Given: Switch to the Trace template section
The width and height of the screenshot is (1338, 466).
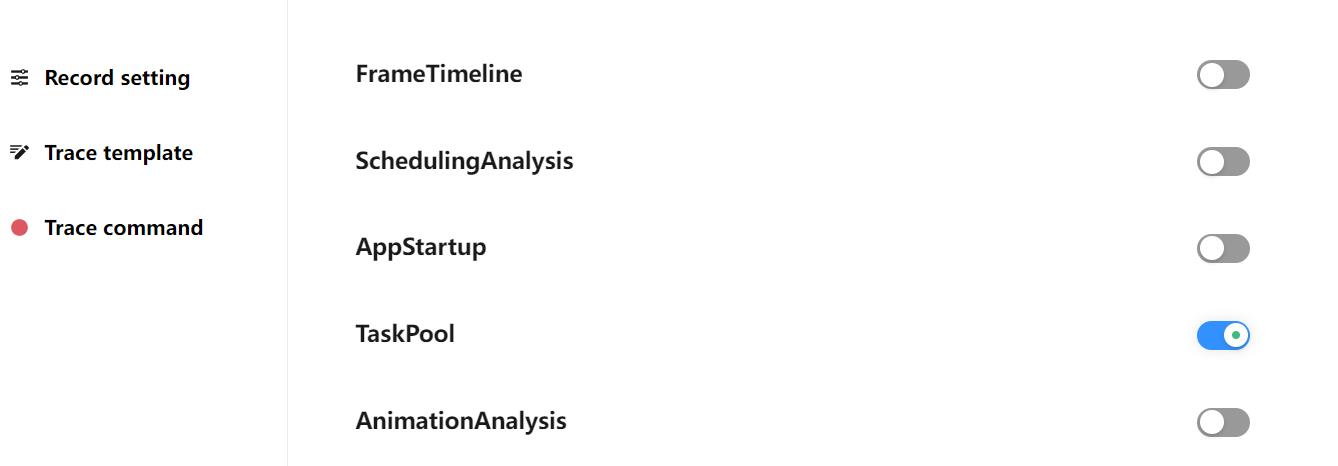Looking at the screenshot, I should click(x=118, y=153).
